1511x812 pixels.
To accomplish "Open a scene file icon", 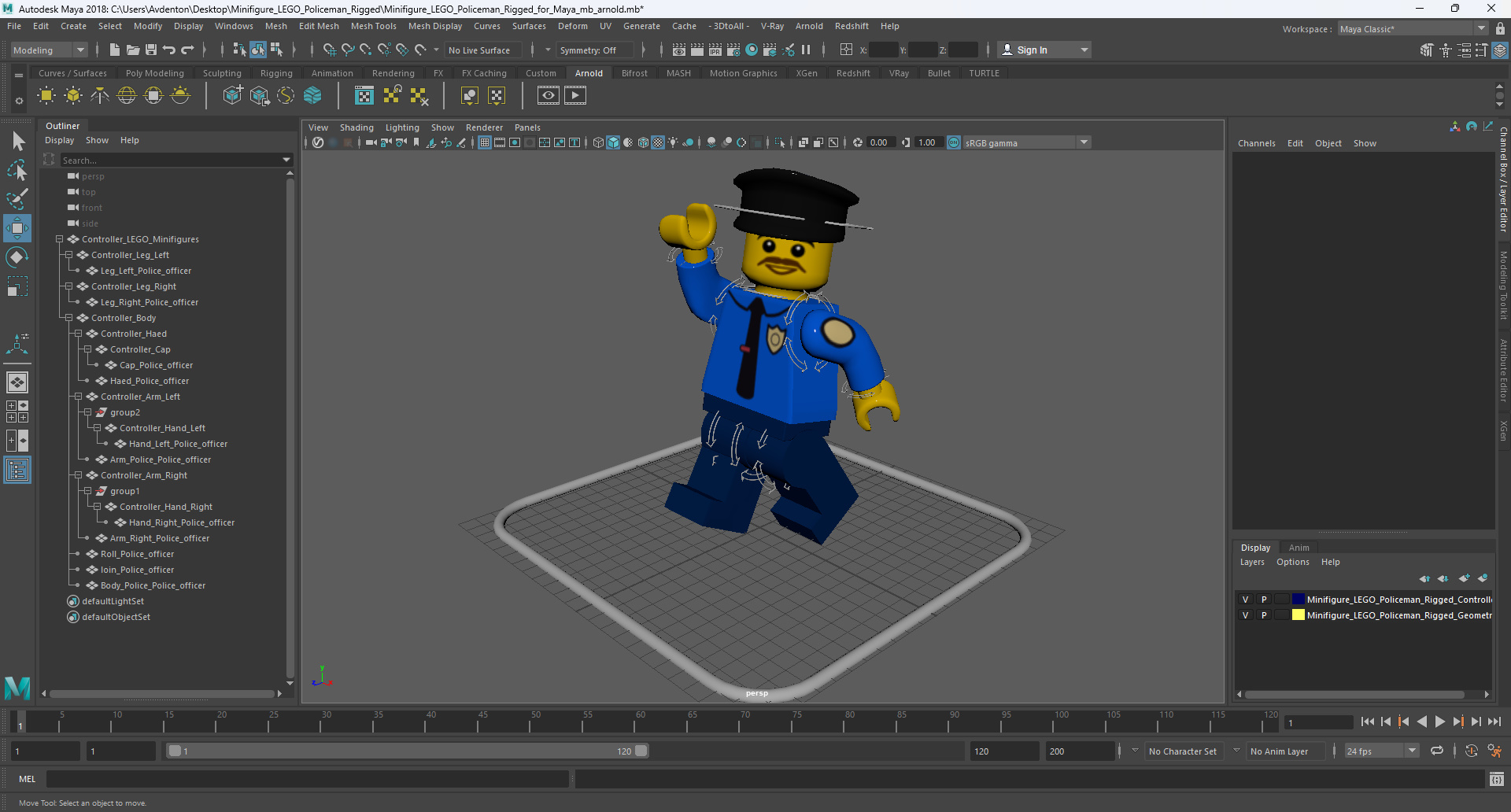I will tap(133, 50).
